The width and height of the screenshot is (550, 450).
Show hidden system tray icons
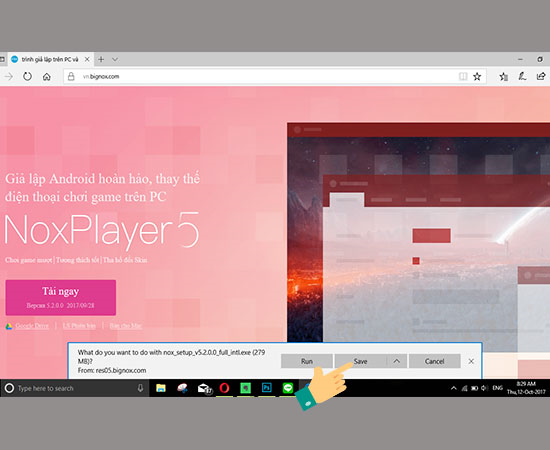(454, 388)
